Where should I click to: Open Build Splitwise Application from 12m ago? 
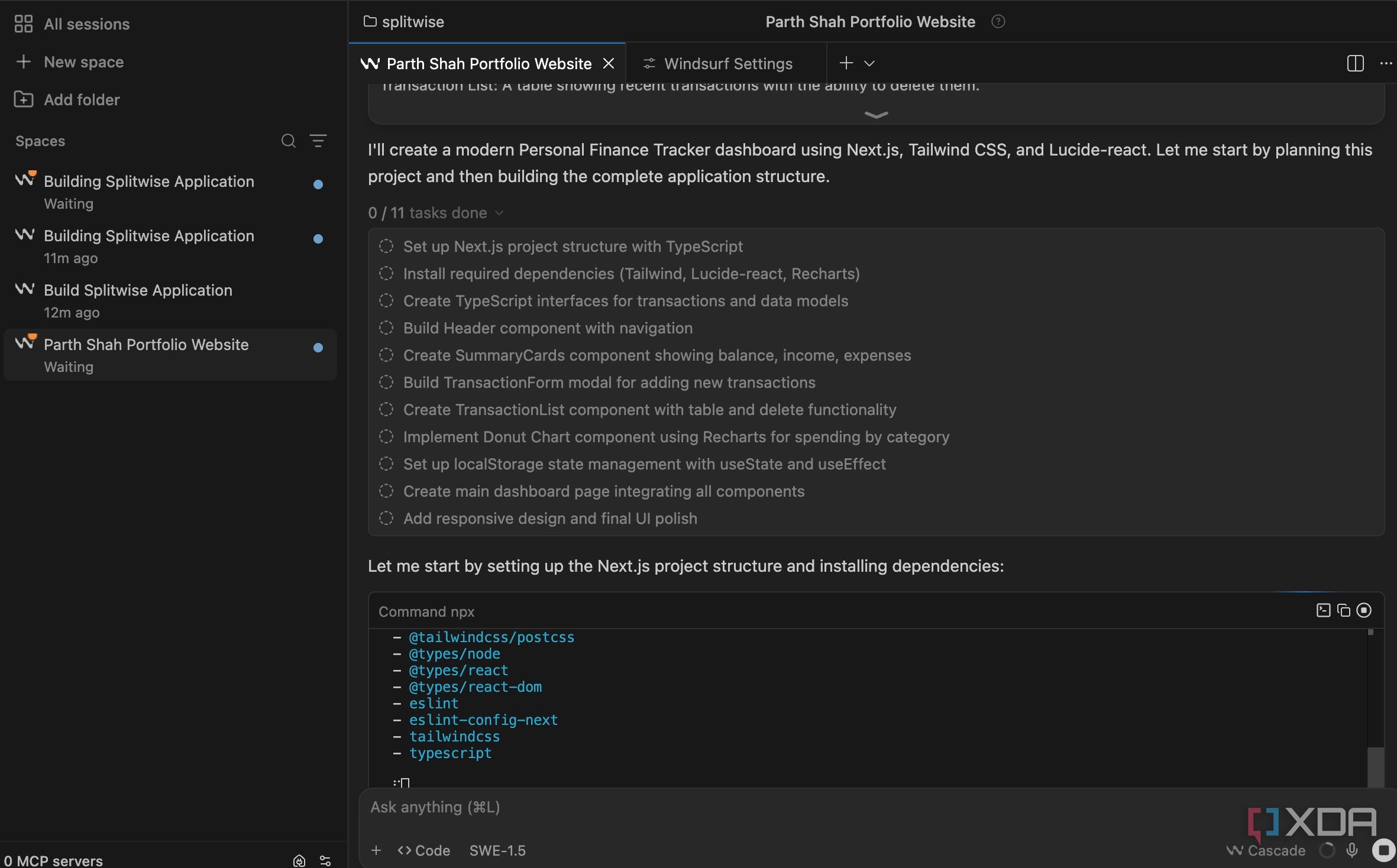click(170, 300)
